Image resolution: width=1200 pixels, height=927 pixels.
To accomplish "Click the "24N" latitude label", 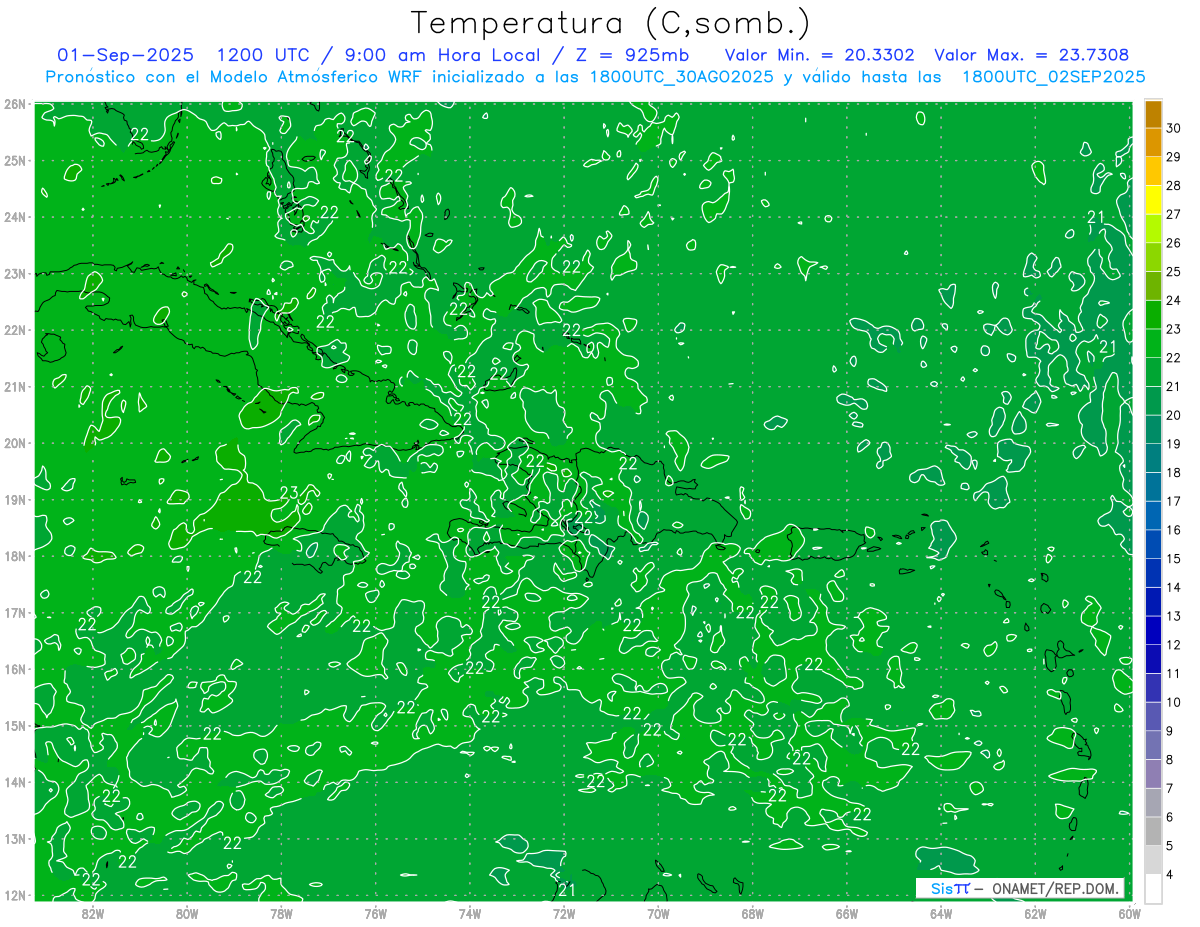I will pyautogui.click(x=14, y=217).
